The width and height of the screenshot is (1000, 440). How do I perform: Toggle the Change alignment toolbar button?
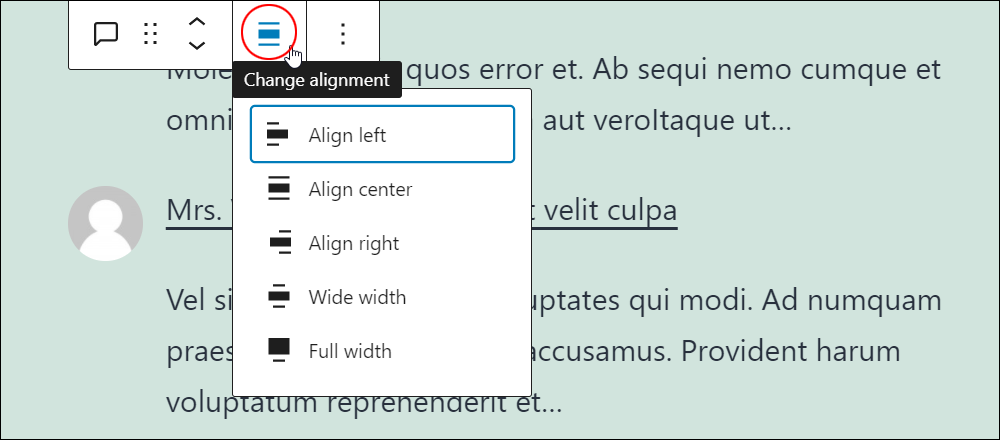269,33
